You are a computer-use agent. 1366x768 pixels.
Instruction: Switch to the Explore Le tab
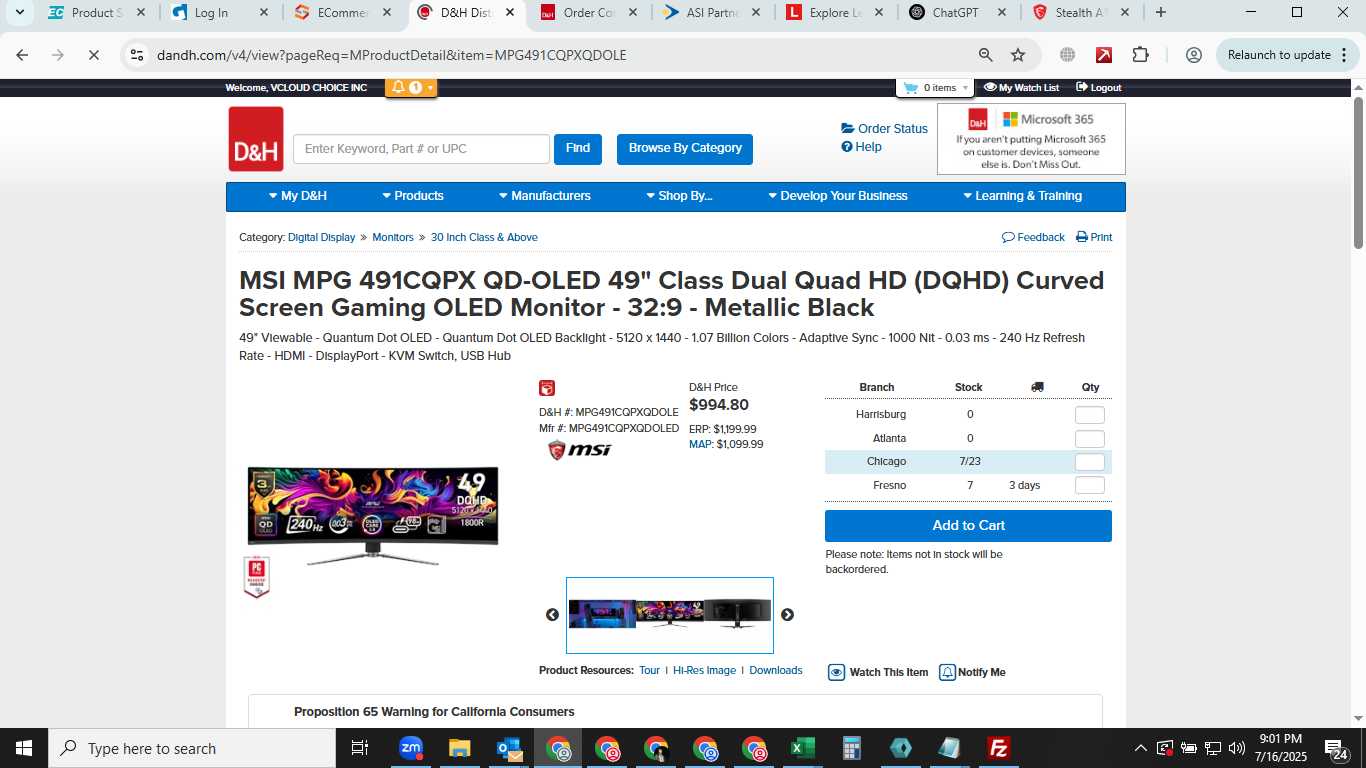tap(835, 13)
